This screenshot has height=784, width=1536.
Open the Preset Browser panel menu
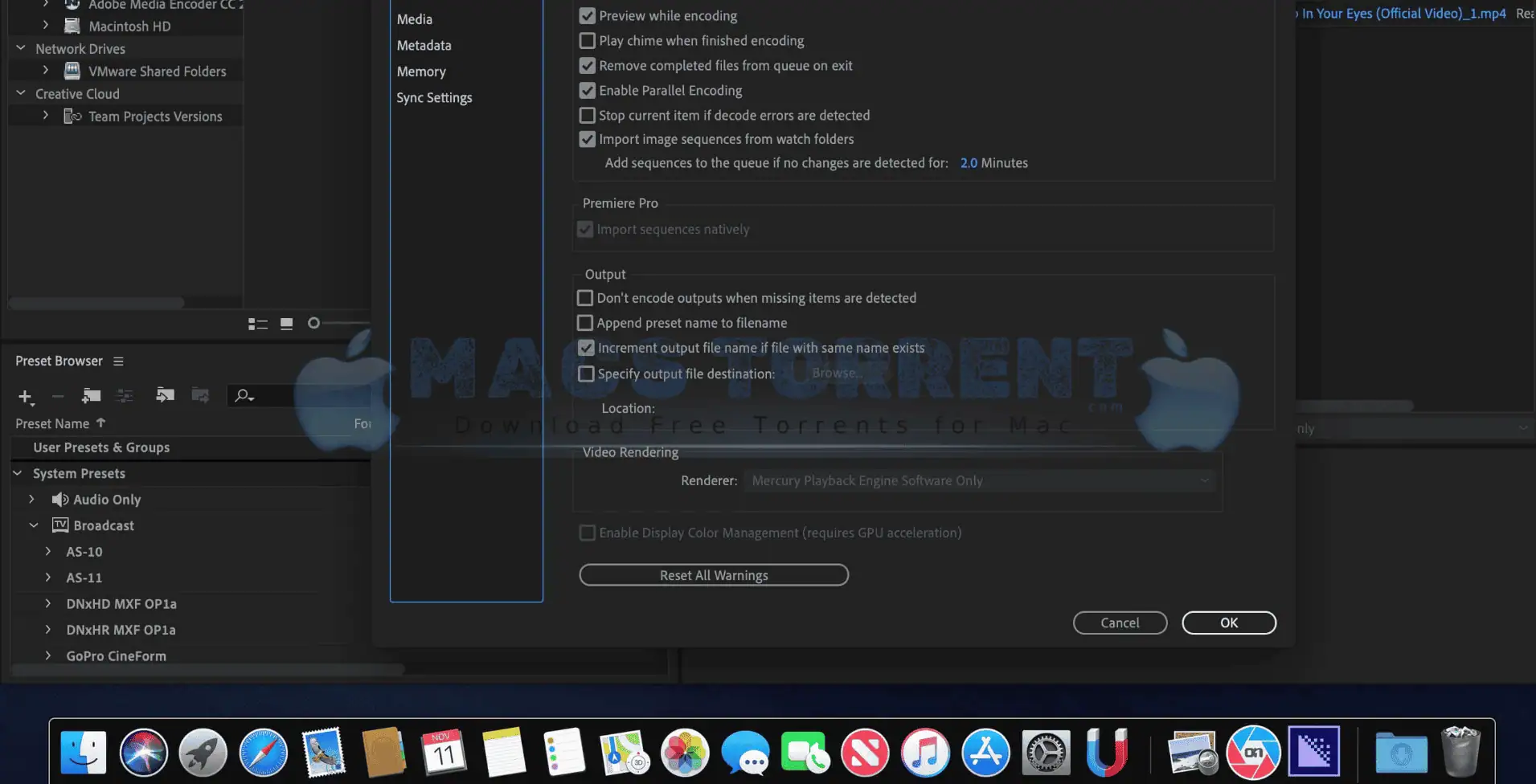click(118, 361)
